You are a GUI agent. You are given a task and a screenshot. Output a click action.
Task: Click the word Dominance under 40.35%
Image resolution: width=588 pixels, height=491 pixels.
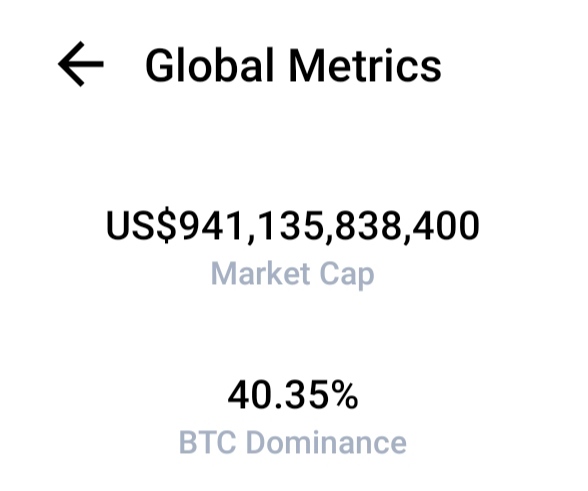pos(326,442)
